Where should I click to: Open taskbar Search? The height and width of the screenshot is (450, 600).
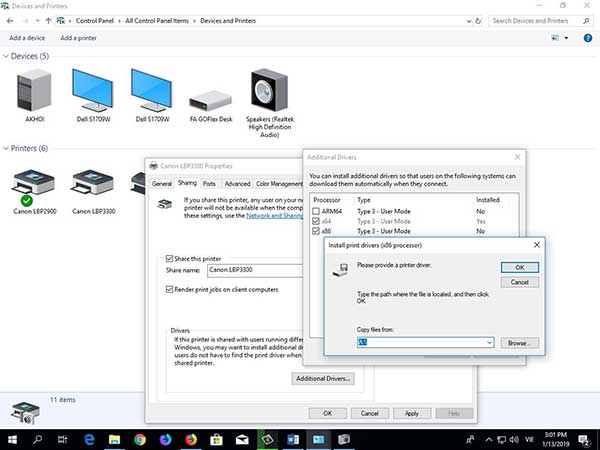point(38,439)
